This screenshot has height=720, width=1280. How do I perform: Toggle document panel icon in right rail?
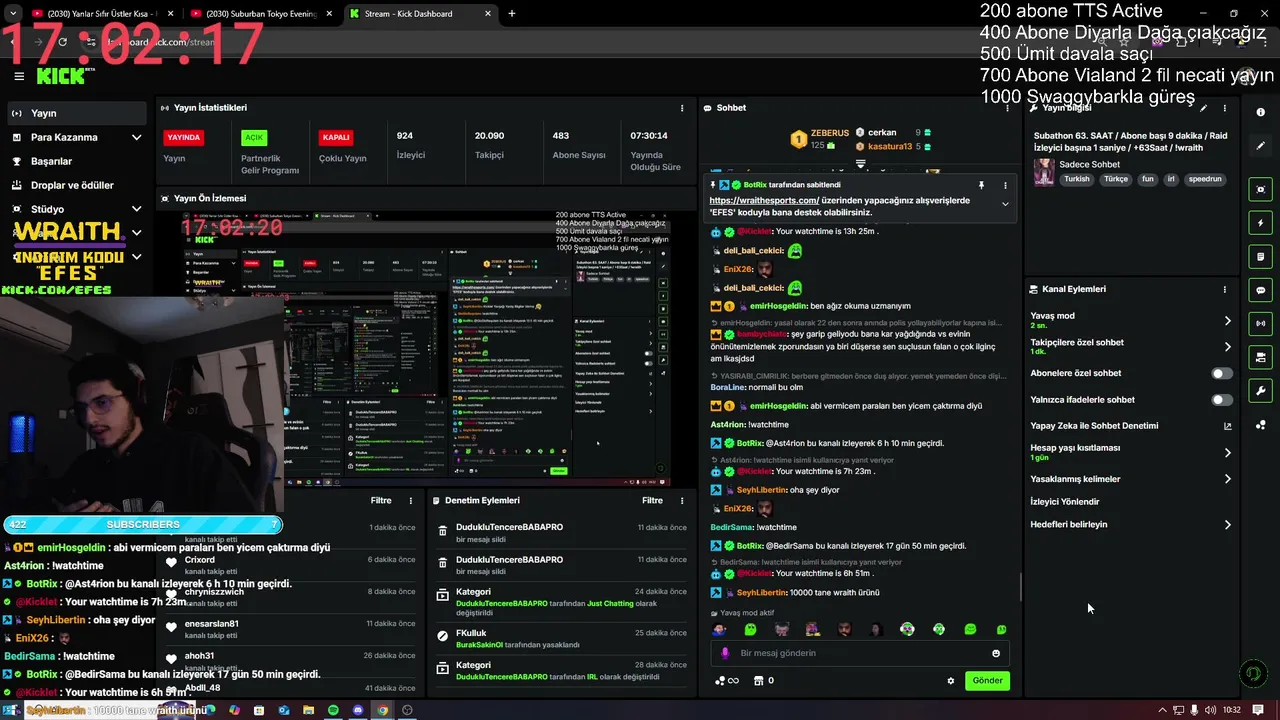1261,257
